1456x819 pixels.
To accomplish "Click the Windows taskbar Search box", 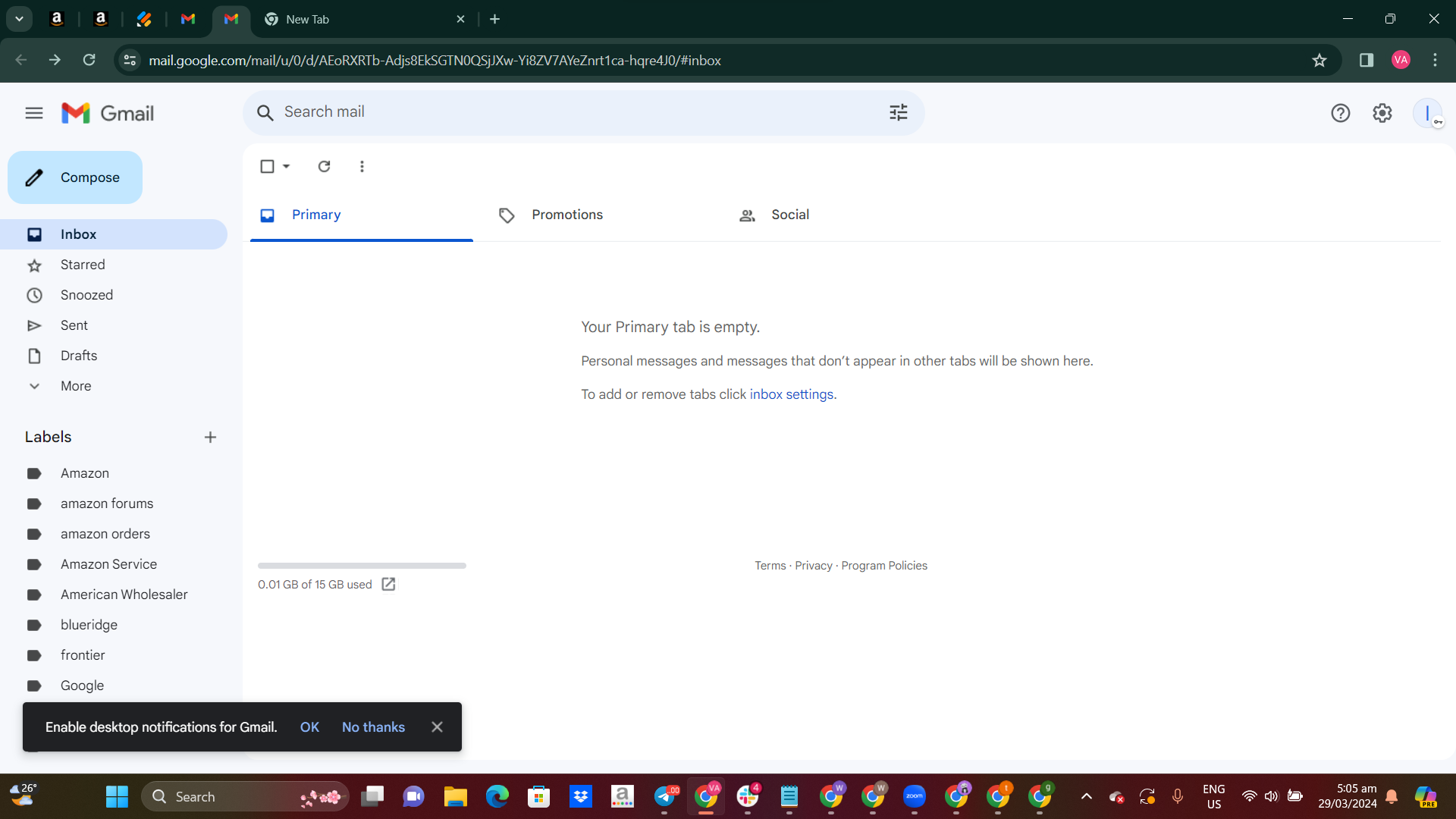I will [x=245, y=796].
